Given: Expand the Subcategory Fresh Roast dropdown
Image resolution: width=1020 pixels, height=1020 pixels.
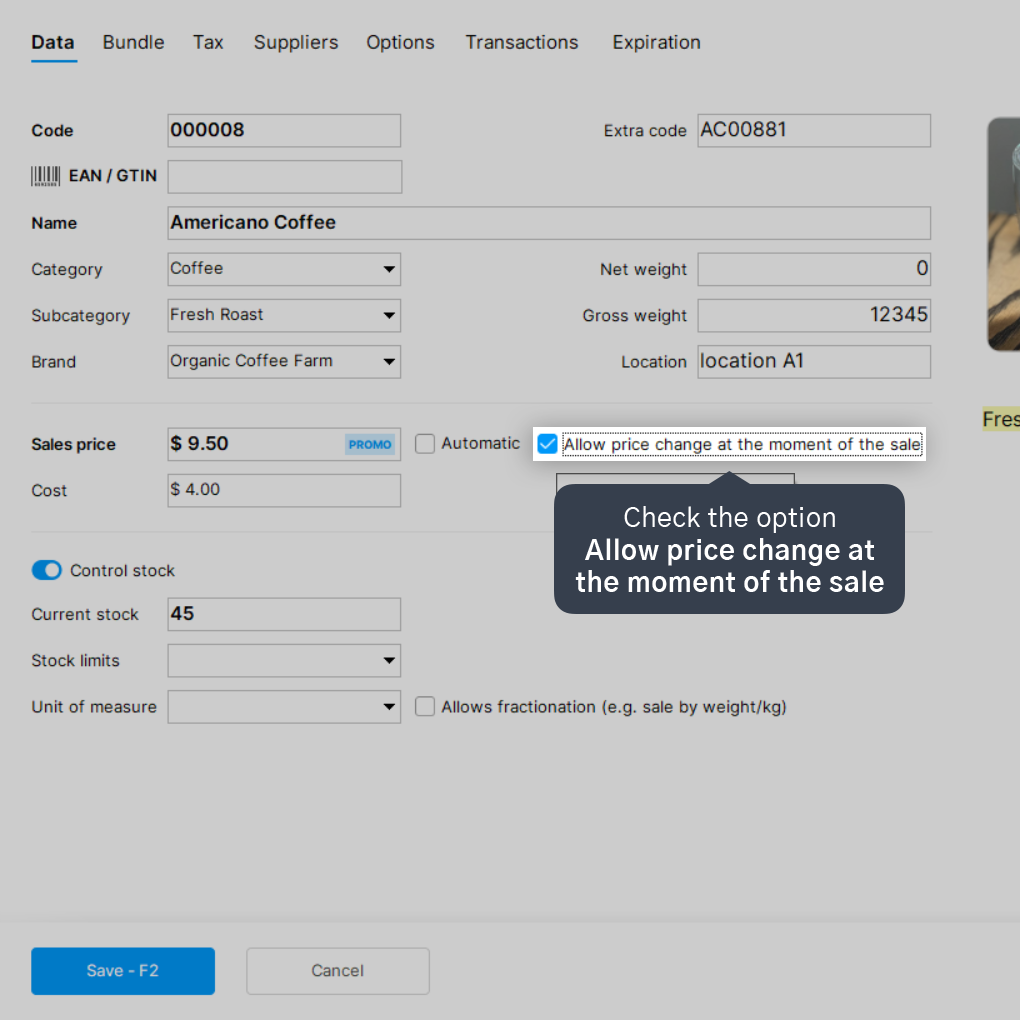Looking at the screenshot, I should pyautogui.click(x=284, y=315).
